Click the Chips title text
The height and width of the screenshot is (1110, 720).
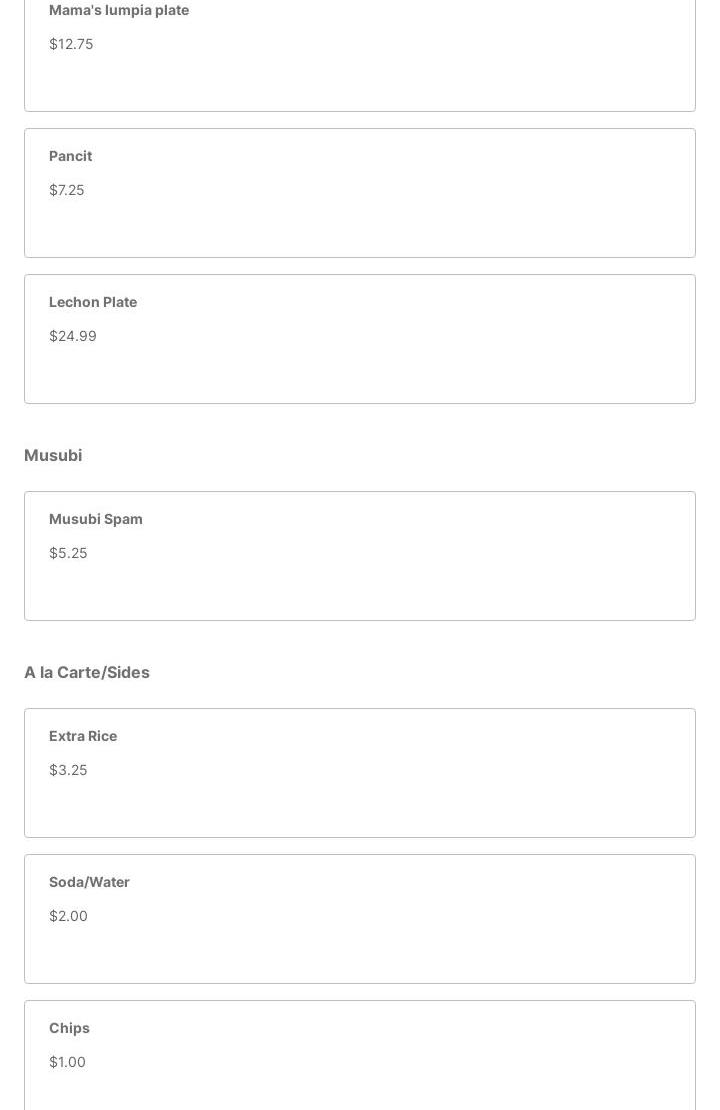[x=69, y=1028]
